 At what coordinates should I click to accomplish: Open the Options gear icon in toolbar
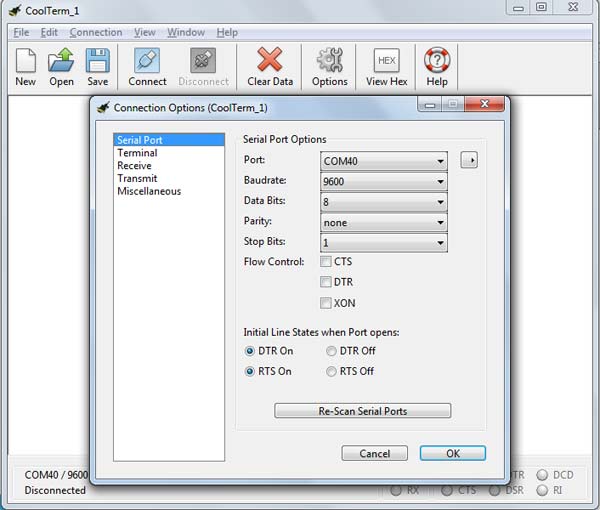coord(329,62)
